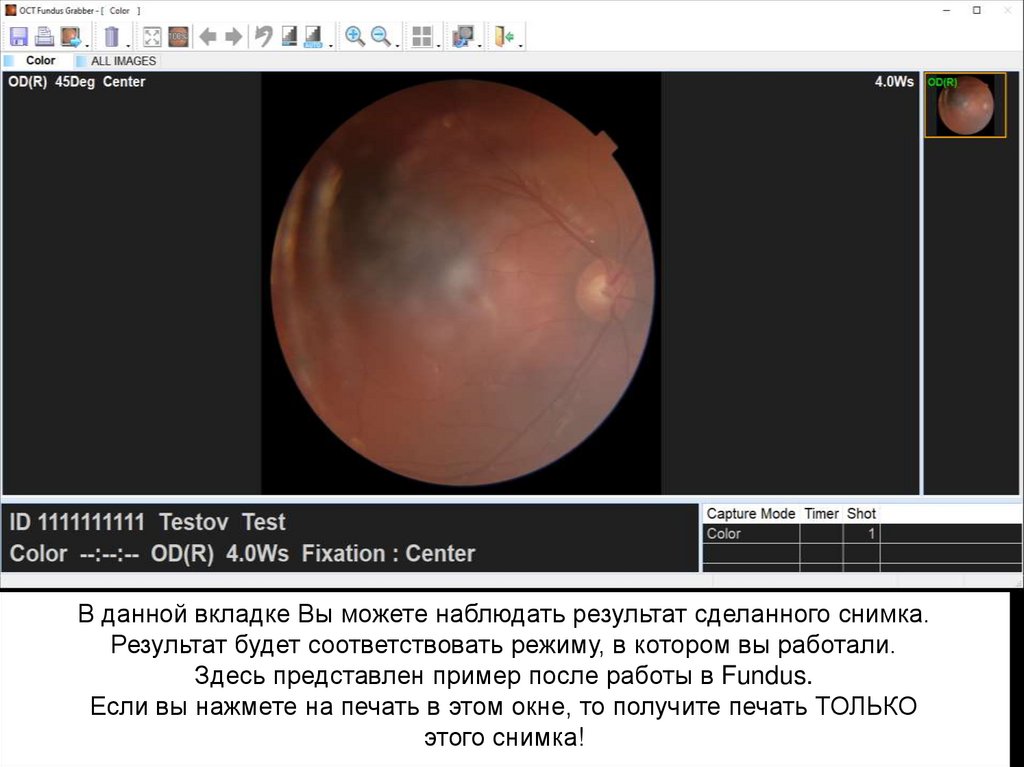Click the auto contrast adjustment icon
The image size is (1024, 767).
point(314,37)
